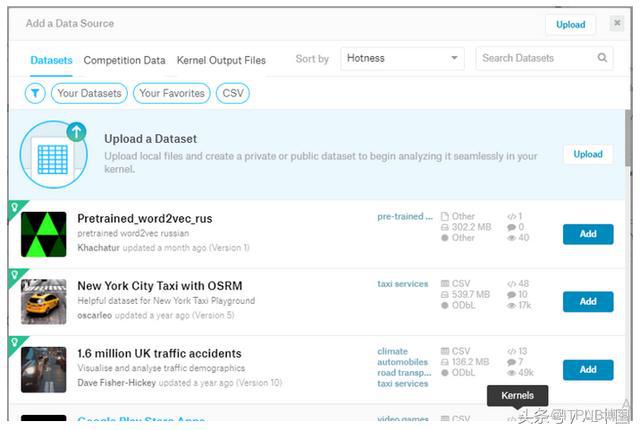
Task: Click the magnifier icon in Search Datasets
Action: coord(602,58)
